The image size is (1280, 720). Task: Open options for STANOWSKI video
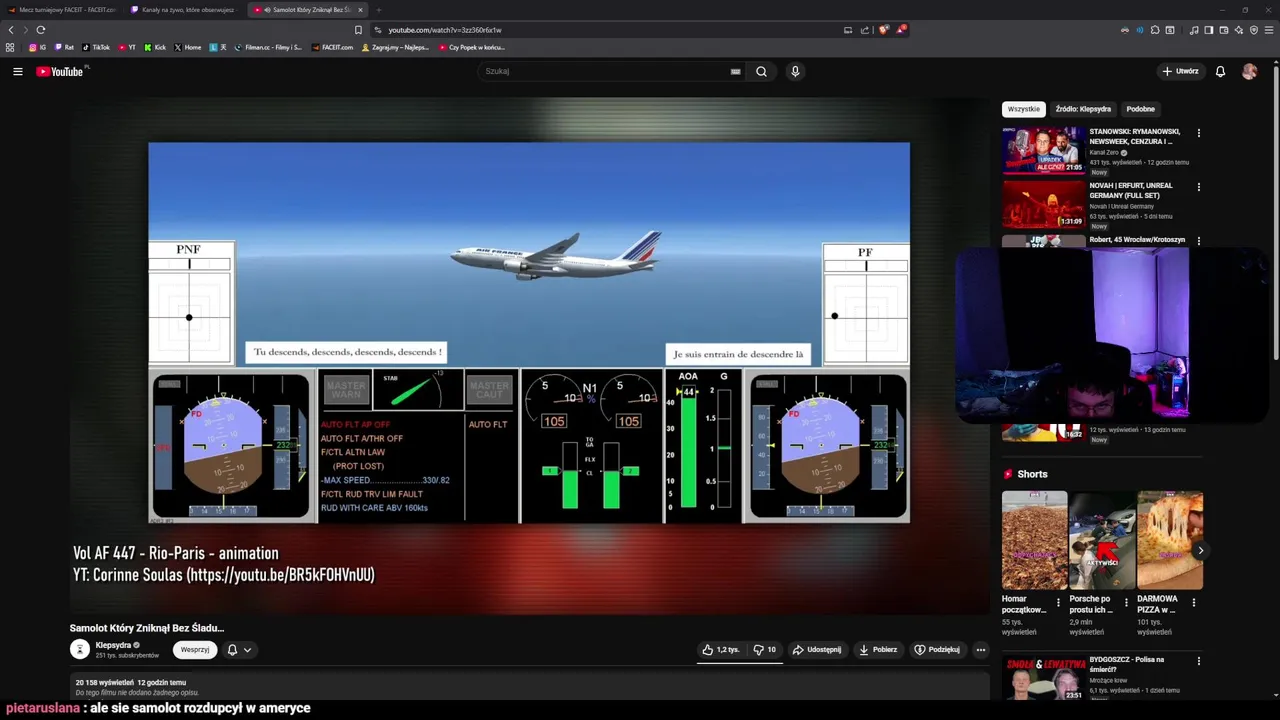[1199, 133]
